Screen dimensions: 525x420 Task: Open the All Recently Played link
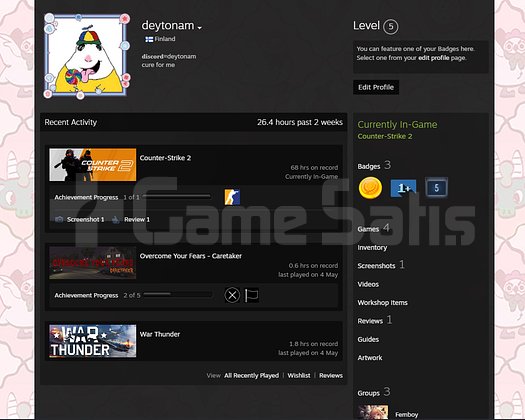pos(251,375)
